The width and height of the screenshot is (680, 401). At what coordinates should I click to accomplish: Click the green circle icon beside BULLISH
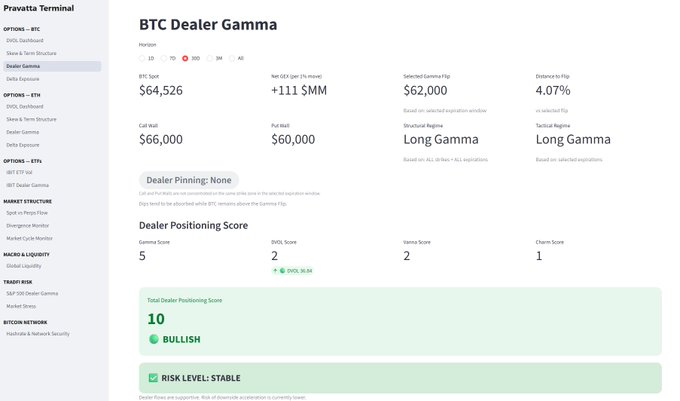(154, 339)
